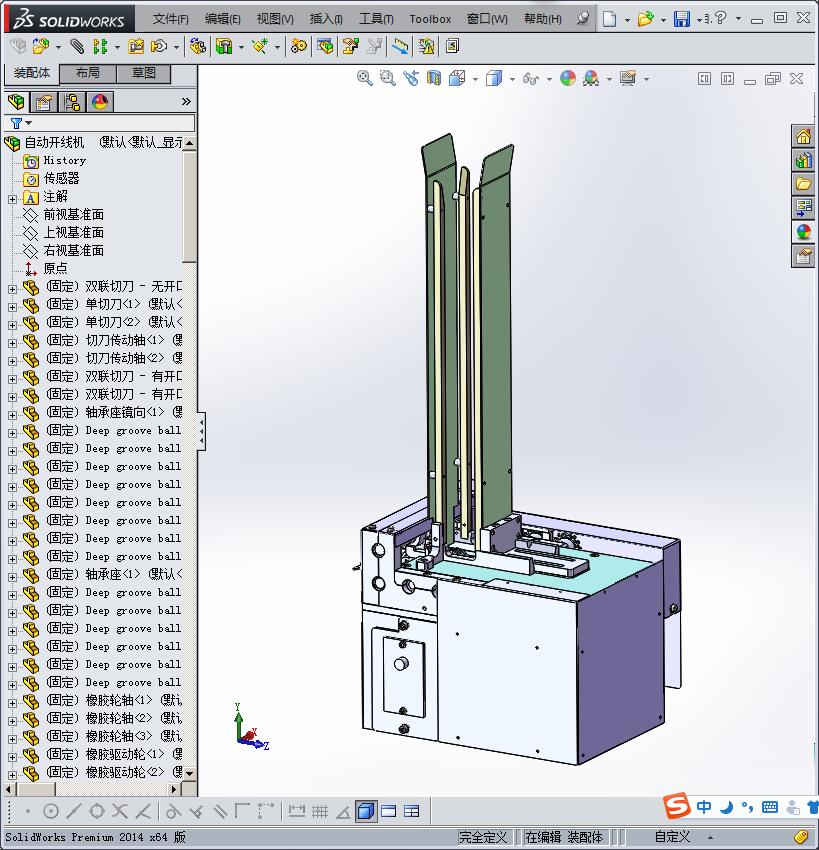
Task: Open the 工具(T) menu
Action: point(376,19)
